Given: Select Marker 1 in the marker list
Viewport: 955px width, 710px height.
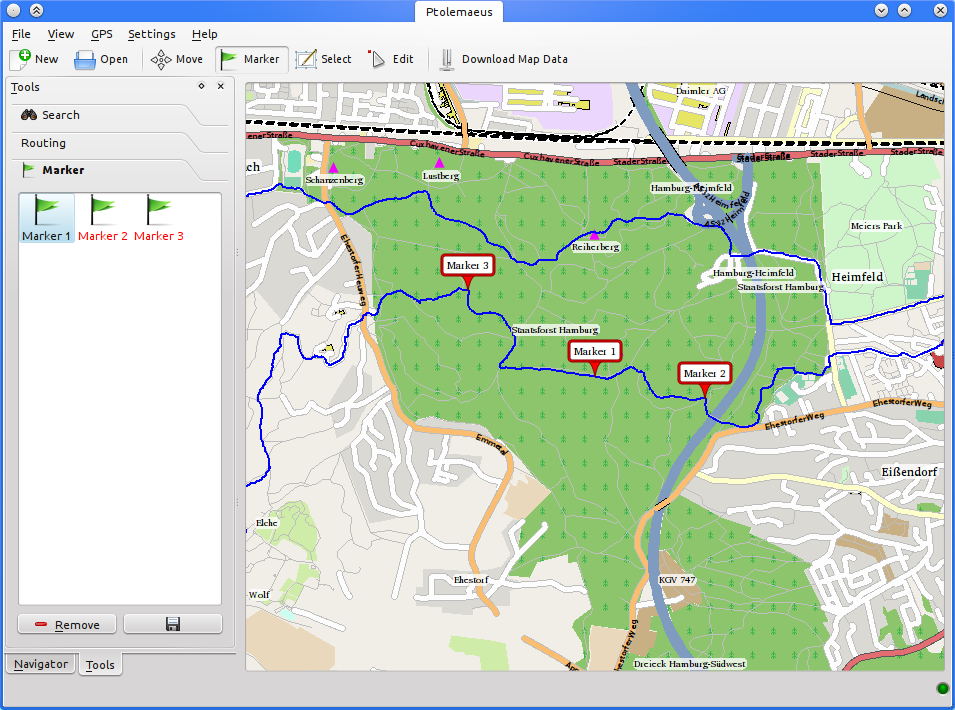Looking at the screenshot, I should tap(47, 219).
